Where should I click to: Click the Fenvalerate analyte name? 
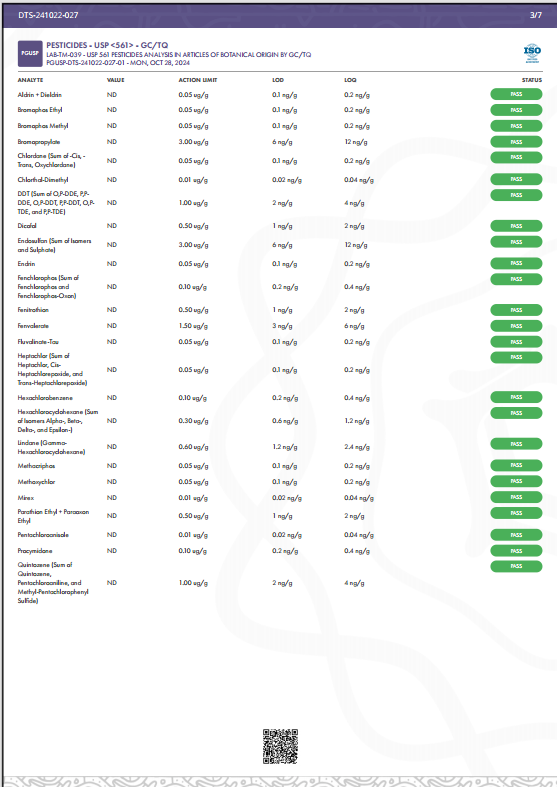33,326
